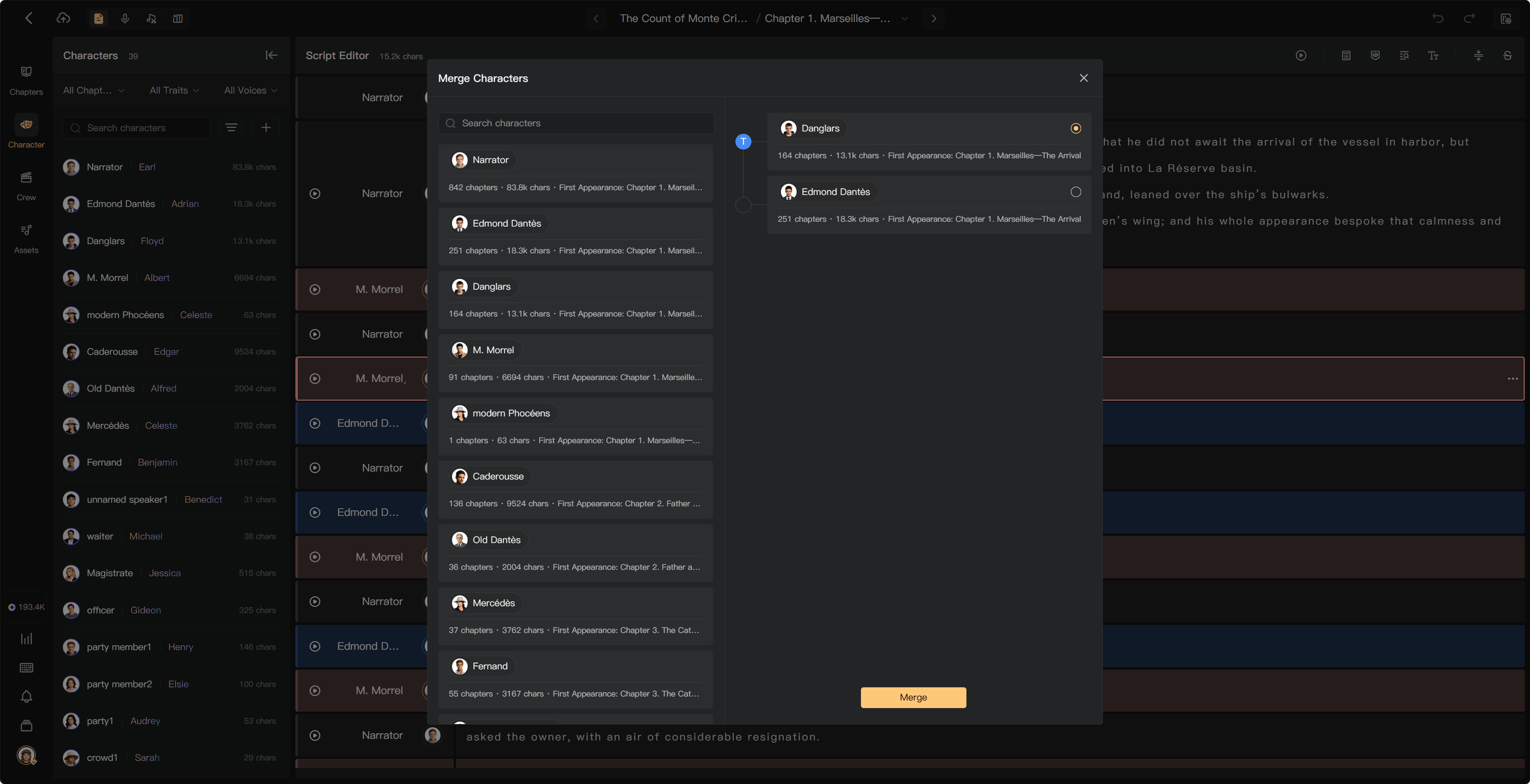Play the last Narrator script line
The width and height of the screenshot is (1530, 784).
click(315, 735)
